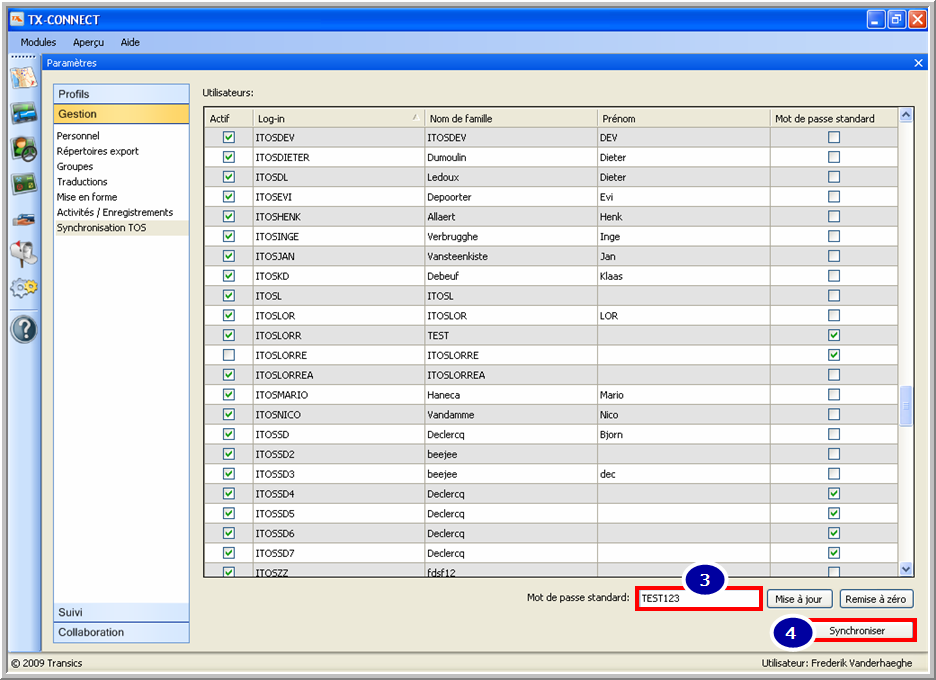Expand the Suivi section

121,612
